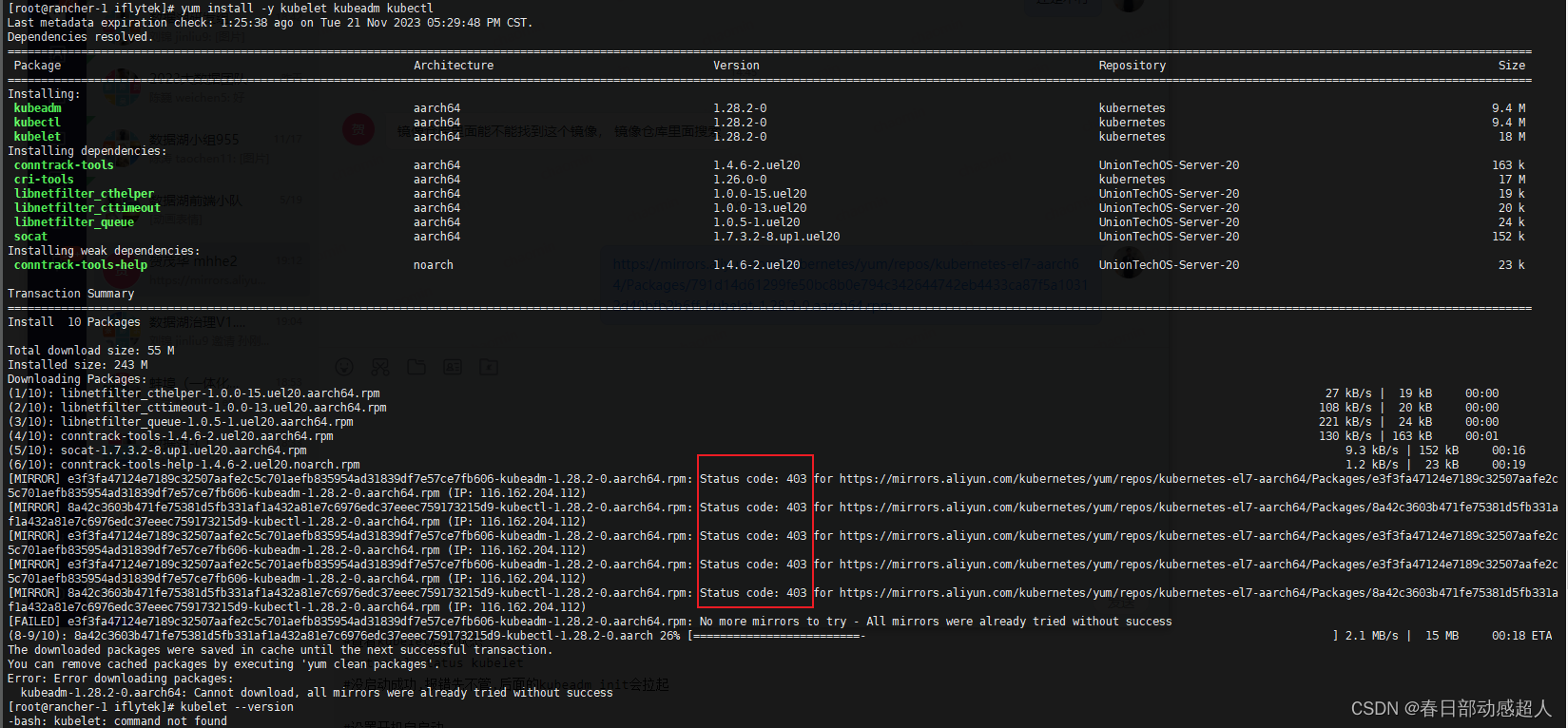This screenshot has height=728, width=1568.
Task: Click the 'Version' column header
Action: (736, 65)
